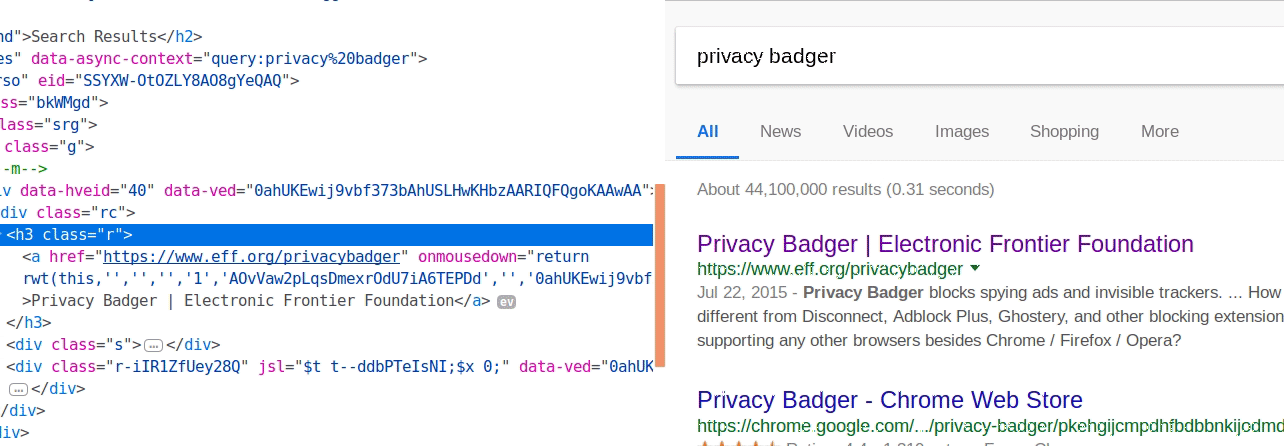Expand the collapsed div class="s" ellipsis
This screenshot has width=1284, height=446.
click(x=153, y=345)
